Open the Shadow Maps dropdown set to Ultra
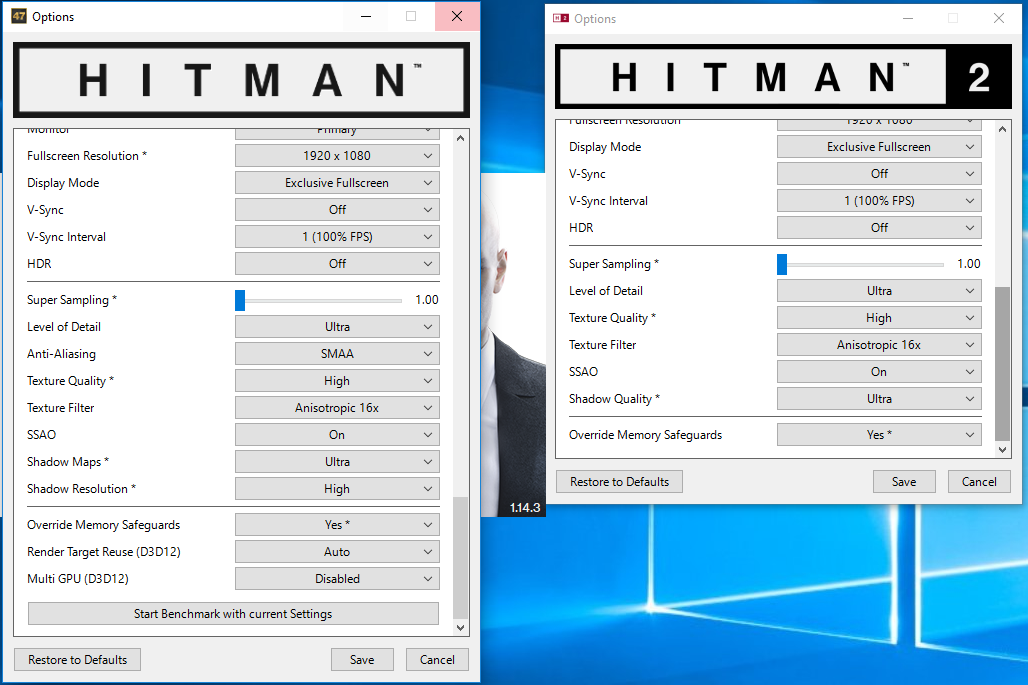Screen dimensions: 1028x685 pyautogui.click(x=337, y=461)
